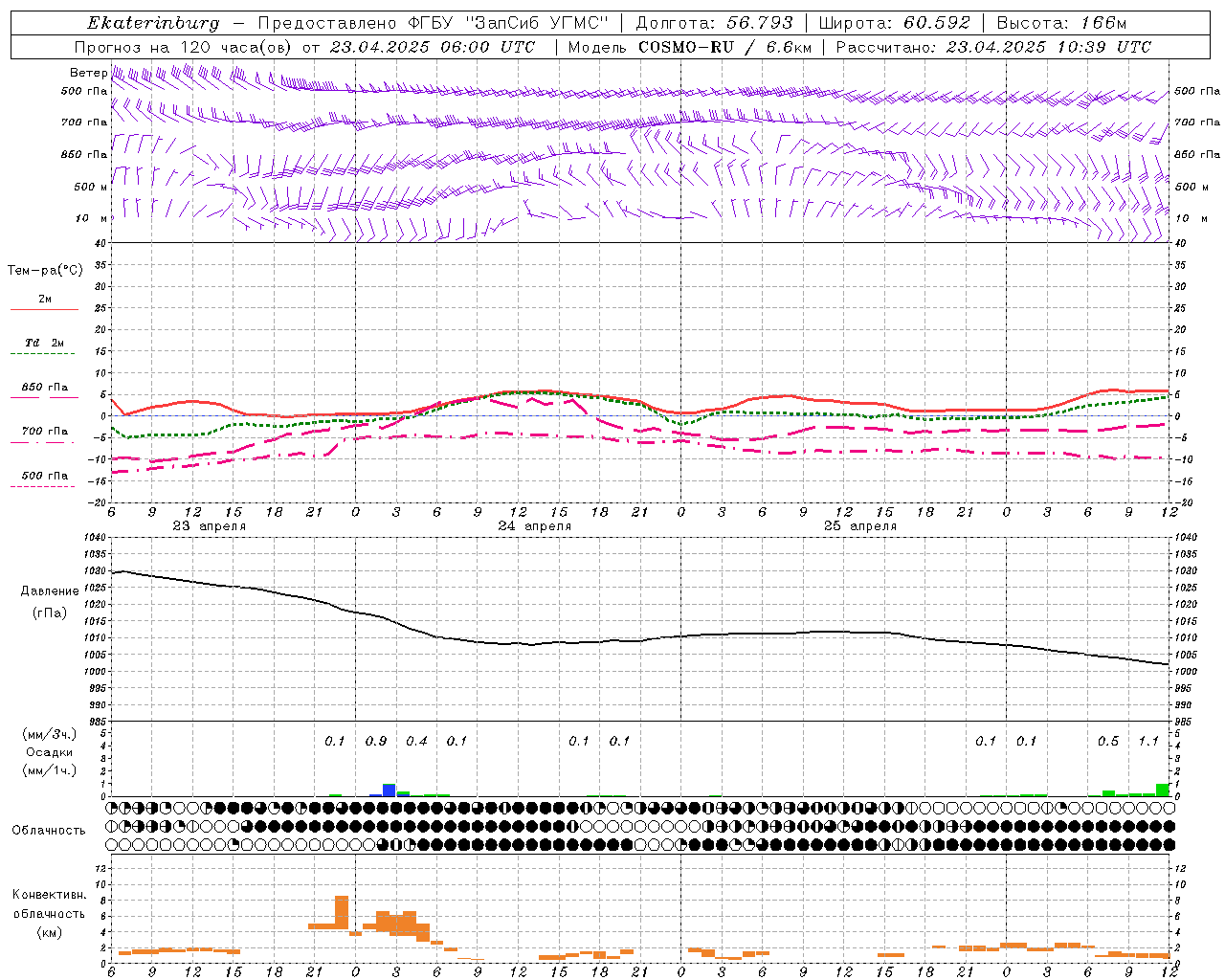The height and width of the screenshot is (980, 1225).
Task: Click the Ветер panel label
Action: (87, 73)
